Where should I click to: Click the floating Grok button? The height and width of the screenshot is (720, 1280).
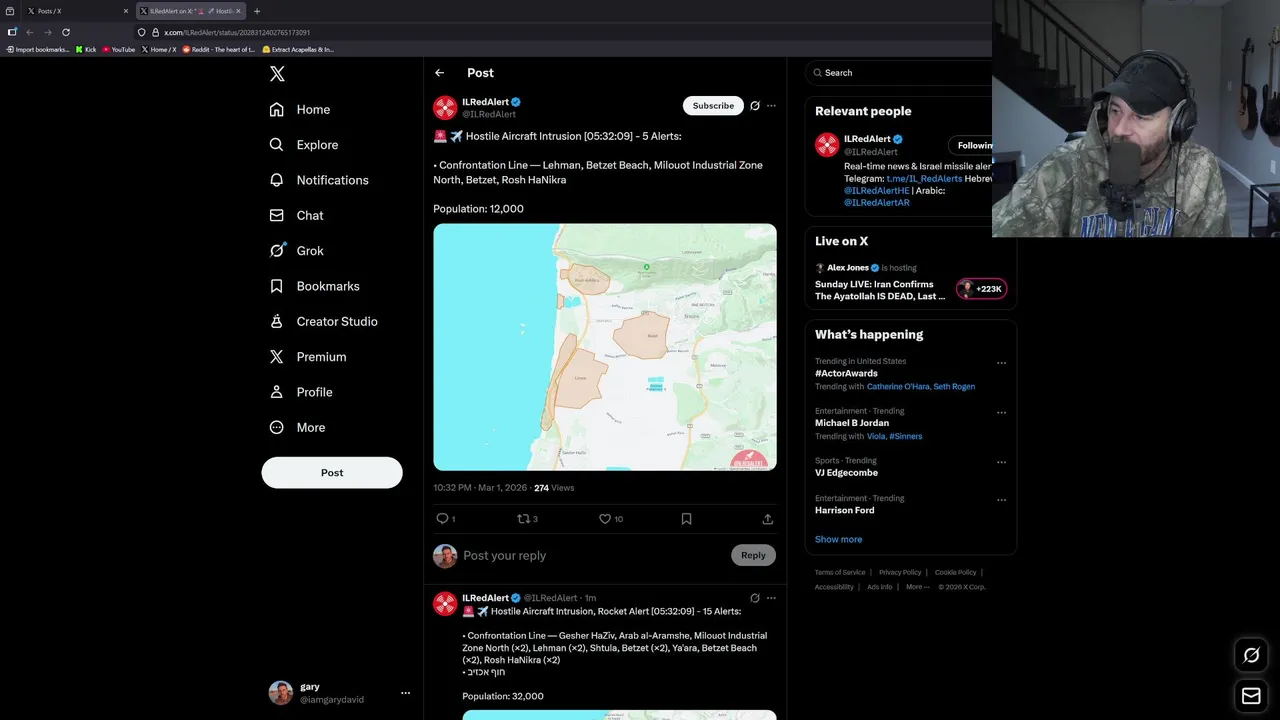pyautogui.click(x=1251, y=656)
